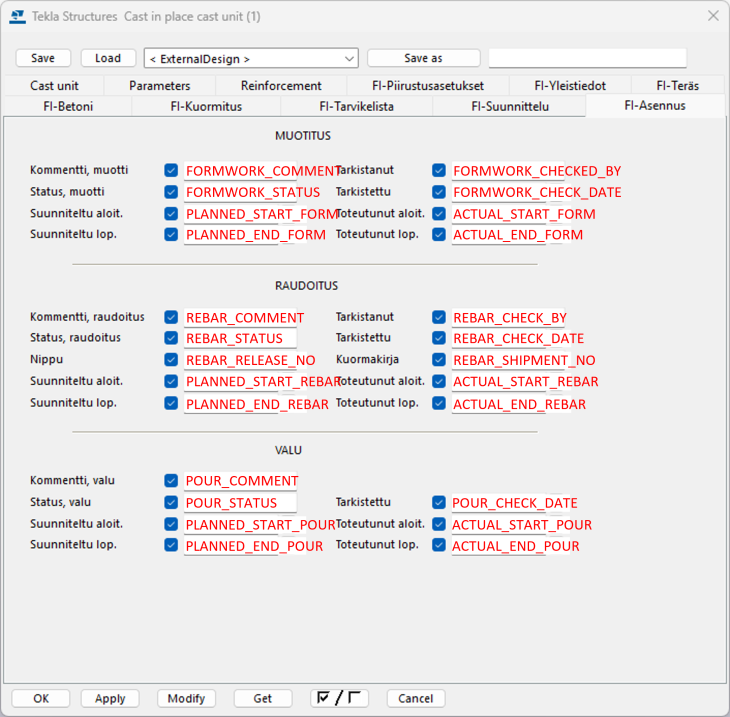Close the Cast in place dialog
The width and height of the screenshot is (730, 717).
pyautogui.click(x=712, y=16)
